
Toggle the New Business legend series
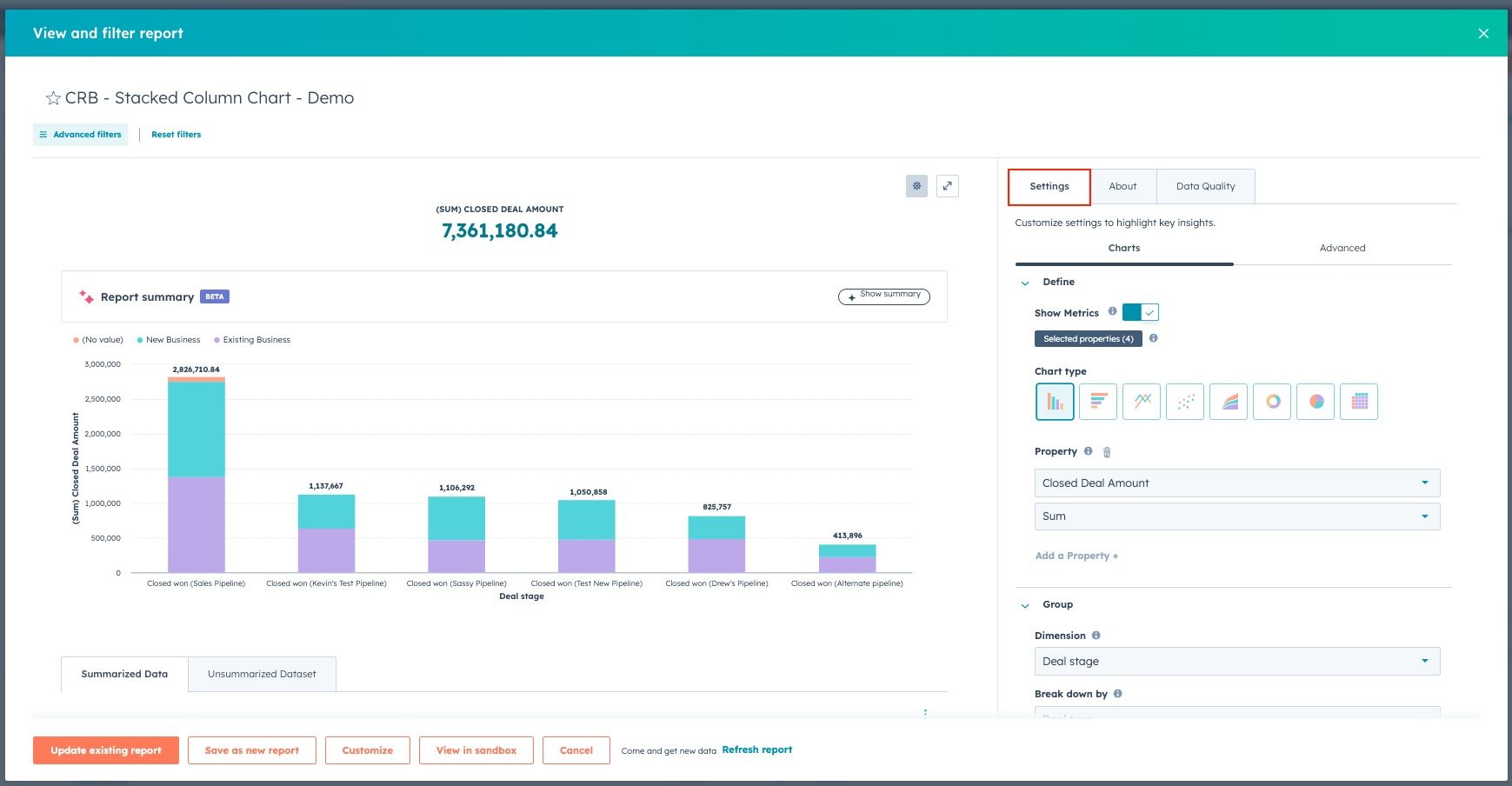pyautogui.click(x=169, y=340)
